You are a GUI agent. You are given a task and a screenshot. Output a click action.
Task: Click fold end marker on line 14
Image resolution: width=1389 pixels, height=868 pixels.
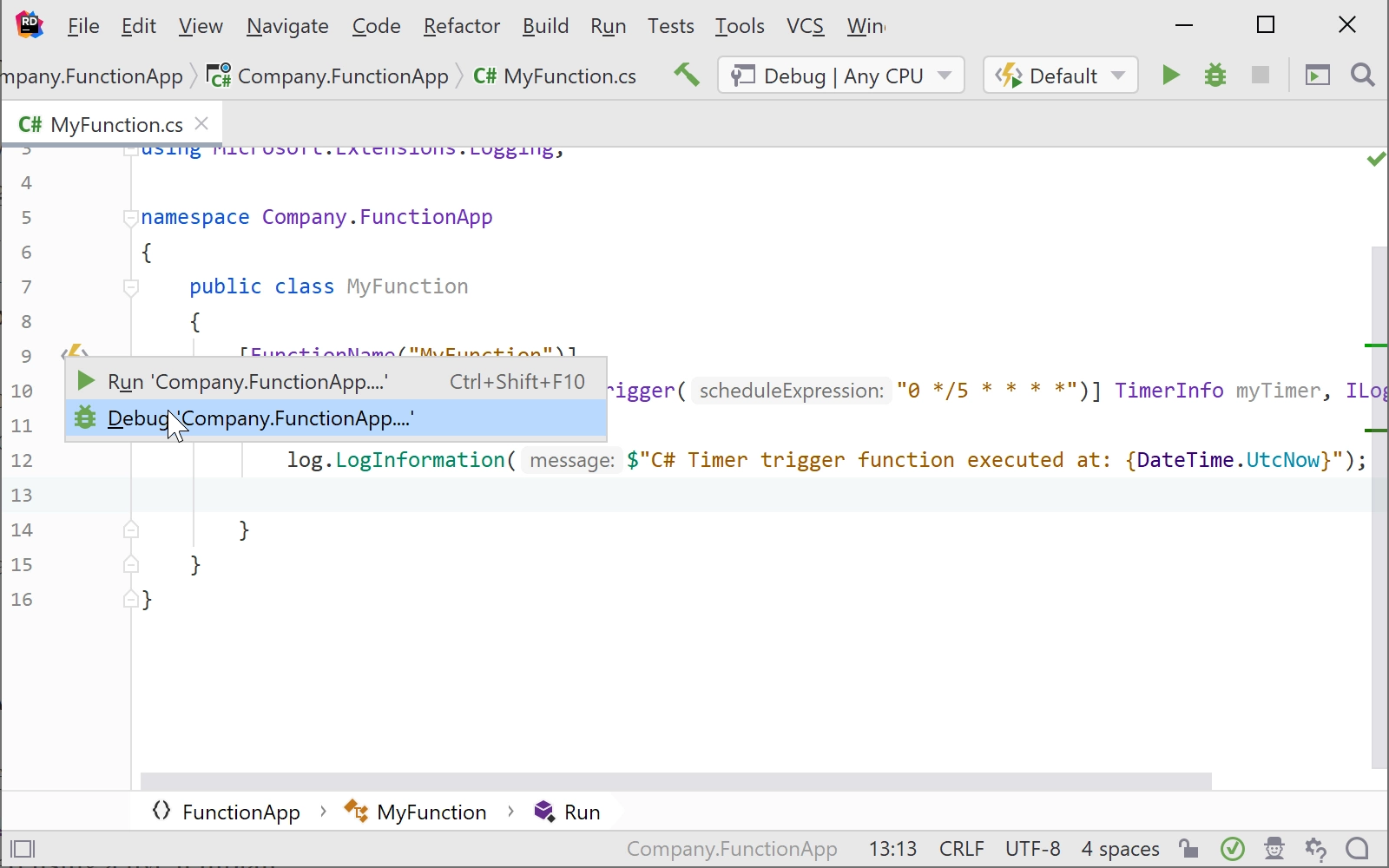pyautogui.click(x=131, y=529)
